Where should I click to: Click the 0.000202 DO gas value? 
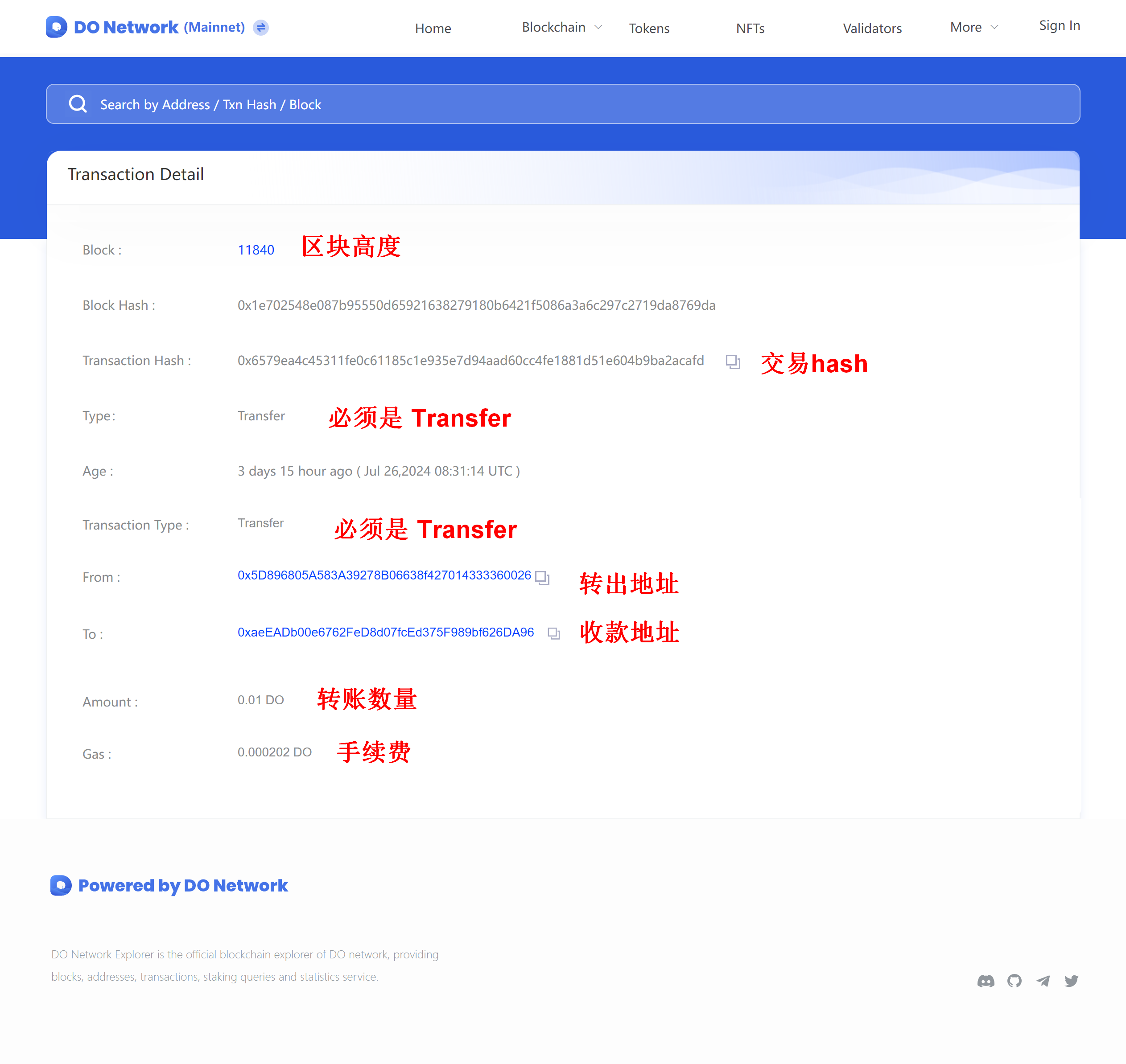pos(275,752)
